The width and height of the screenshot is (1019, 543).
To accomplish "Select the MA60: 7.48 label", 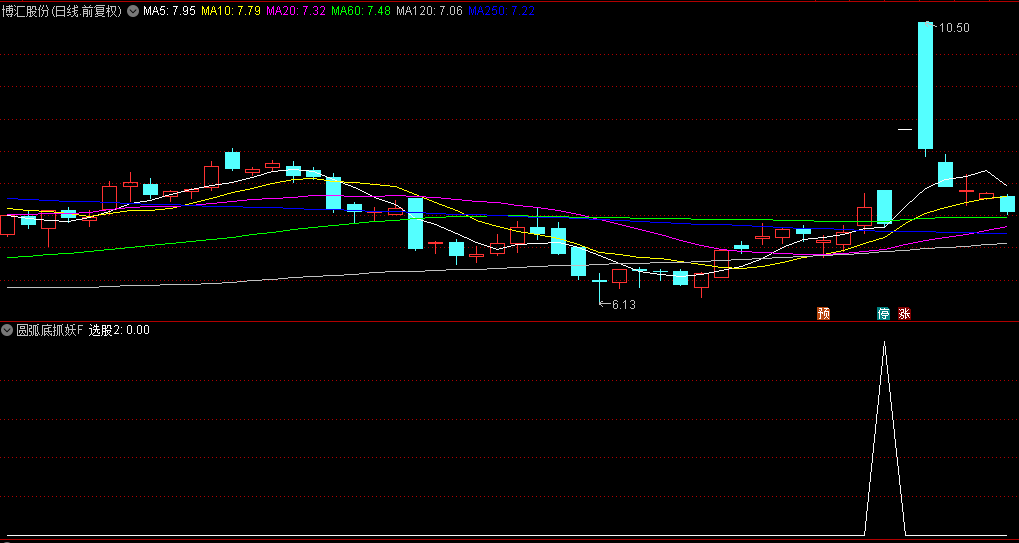I will [361, 11].
